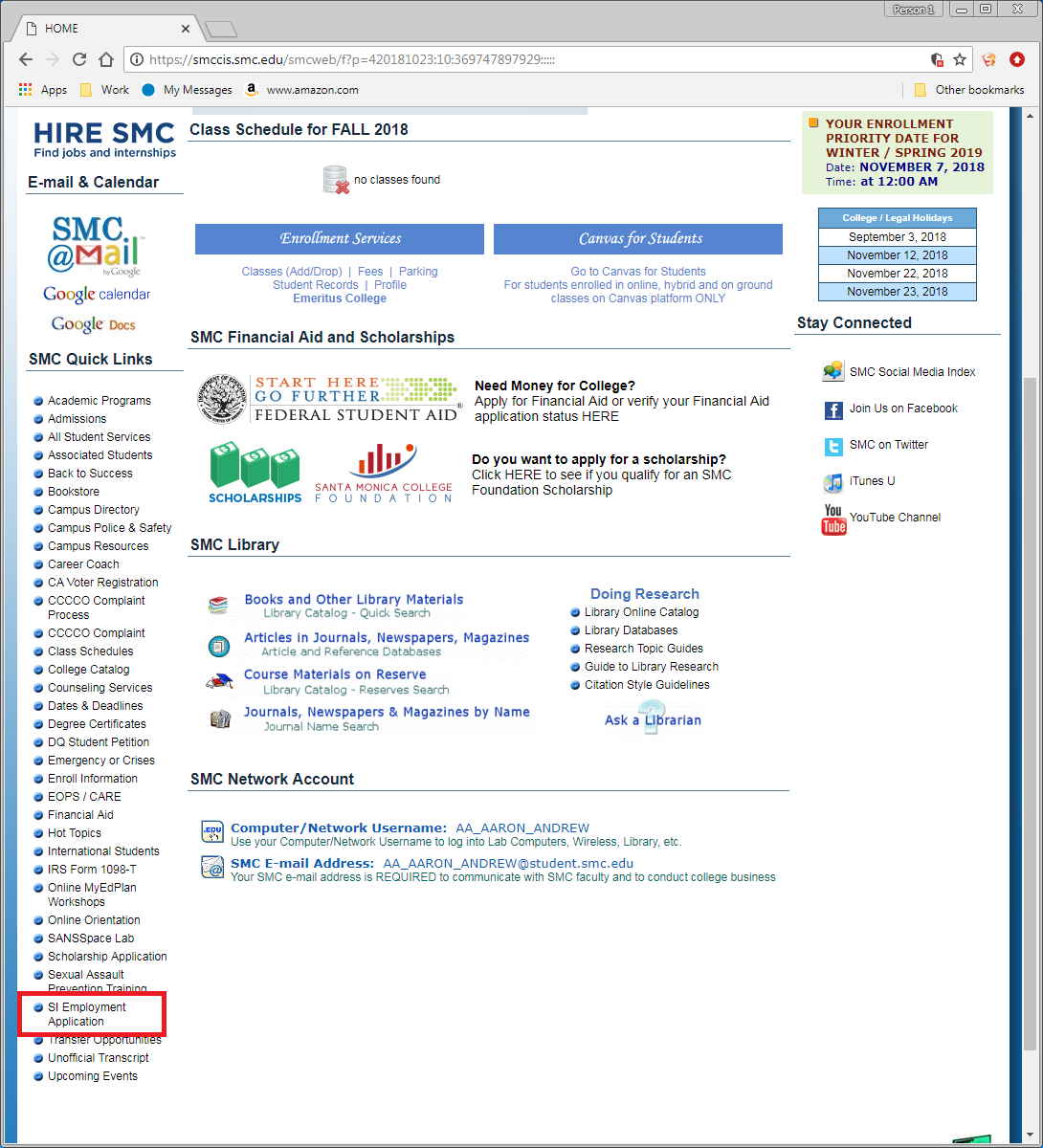Open a new browser tab

pos(221,29)
